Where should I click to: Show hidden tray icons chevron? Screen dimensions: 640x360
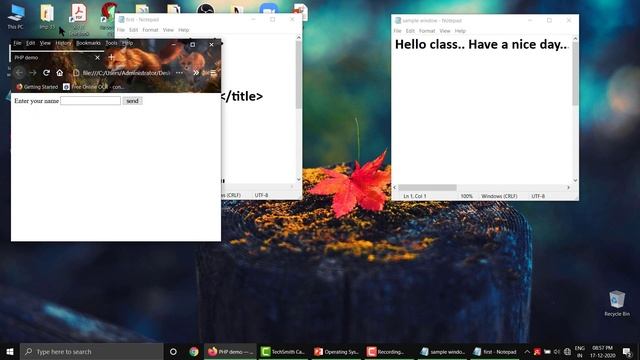527,352
